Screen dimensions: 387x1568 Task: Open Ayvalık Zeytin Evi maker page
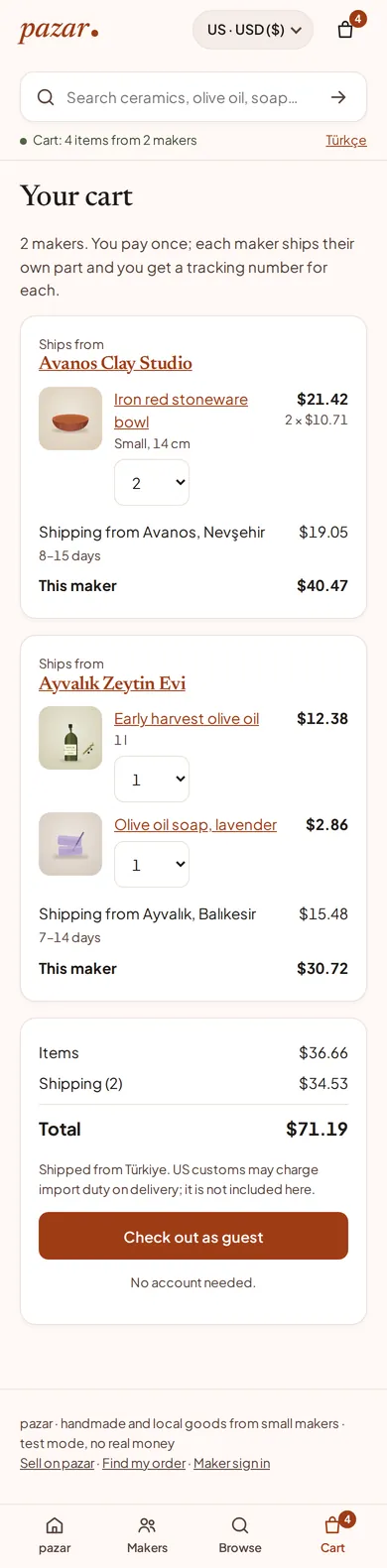(x=112, y=683)
